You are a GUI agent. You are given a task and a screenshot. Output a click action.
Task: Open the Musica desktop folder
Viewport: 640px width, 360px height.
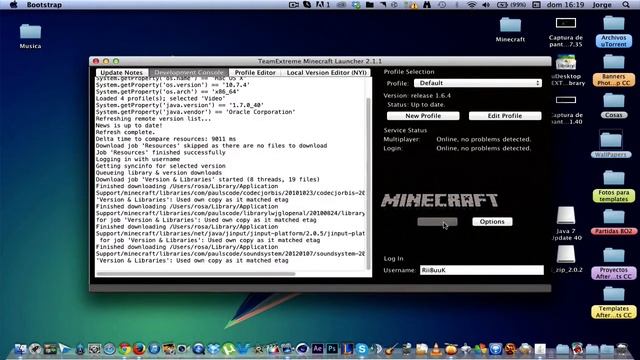(30, 36)
